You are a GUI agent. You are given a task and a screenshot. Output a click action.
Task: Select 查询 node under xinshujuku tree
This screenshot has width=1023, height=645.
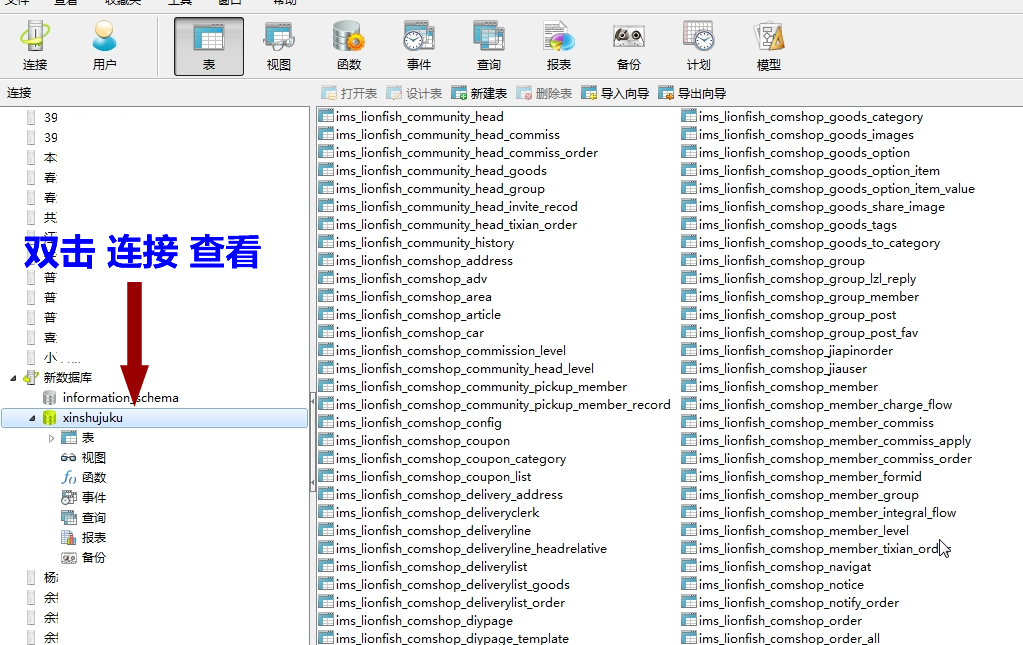[93, 518]
